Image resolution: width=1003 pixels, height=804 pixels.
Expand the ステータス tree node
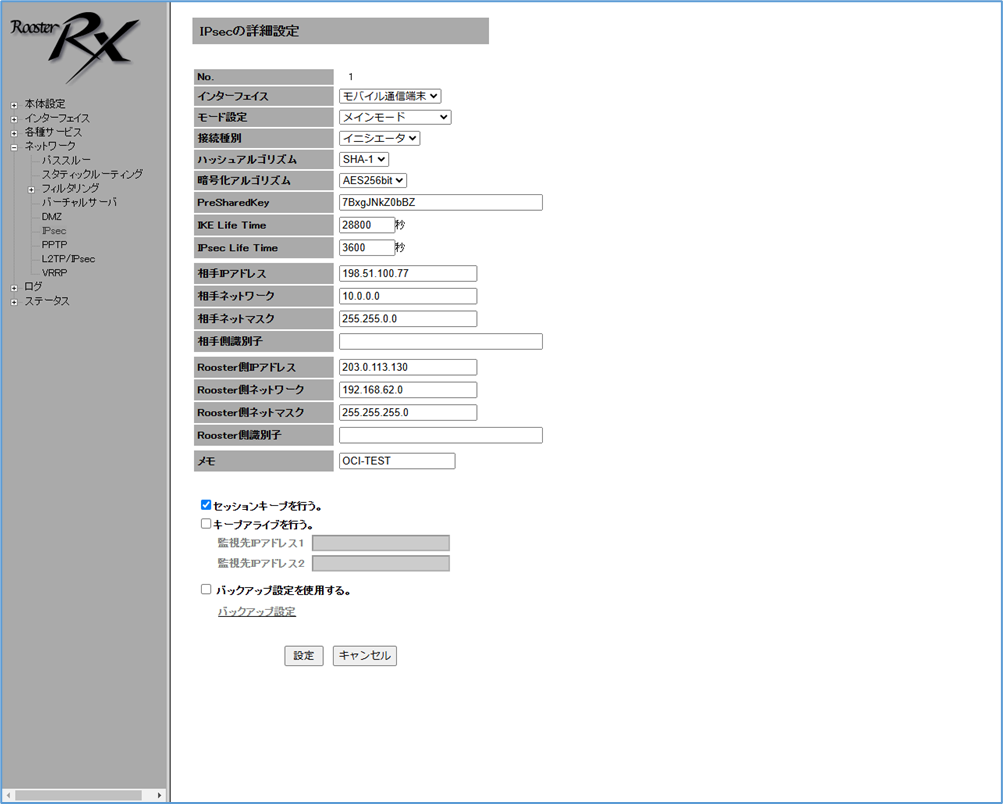(13, 300)
